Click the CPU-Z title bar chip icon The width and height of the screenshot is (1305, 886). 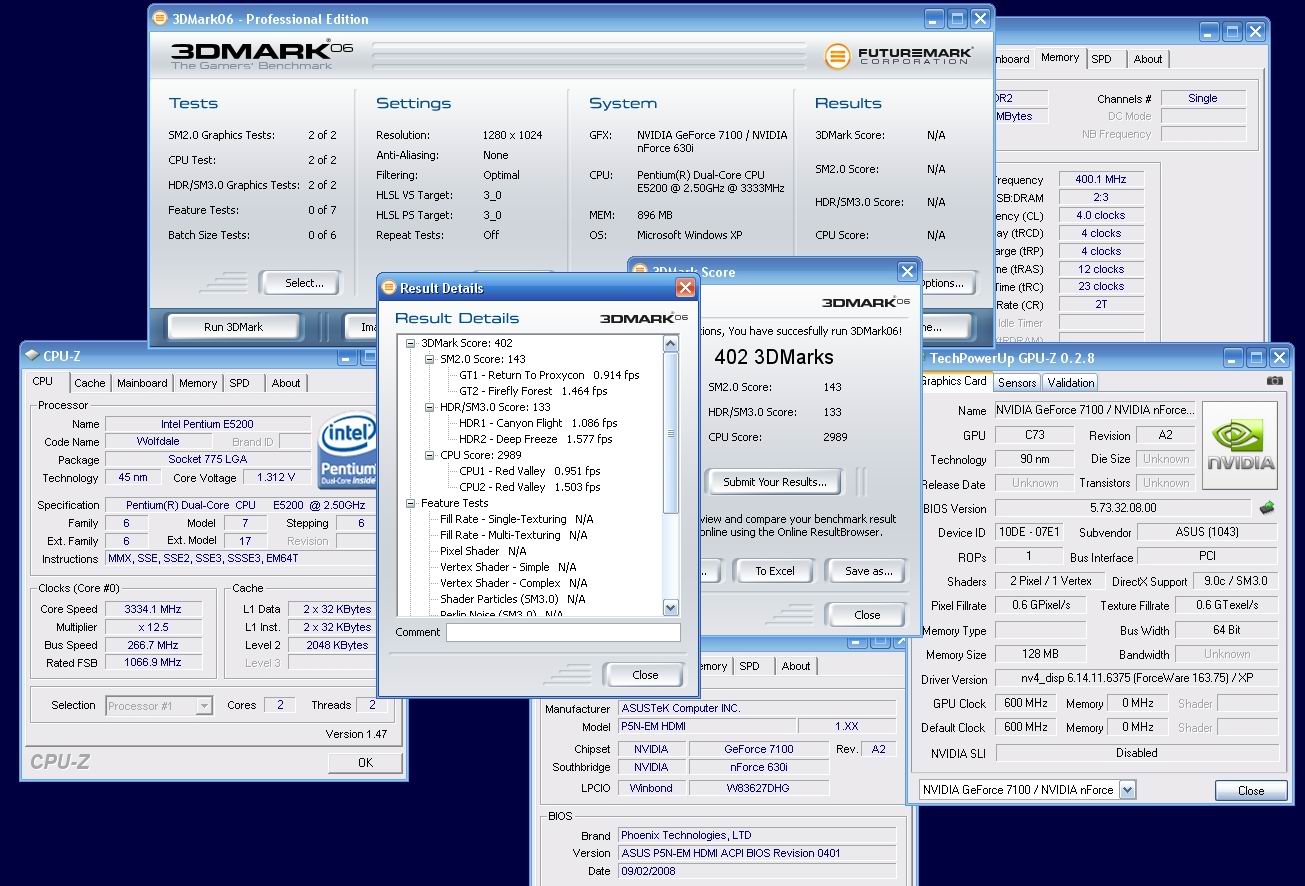tap(32, 356)
